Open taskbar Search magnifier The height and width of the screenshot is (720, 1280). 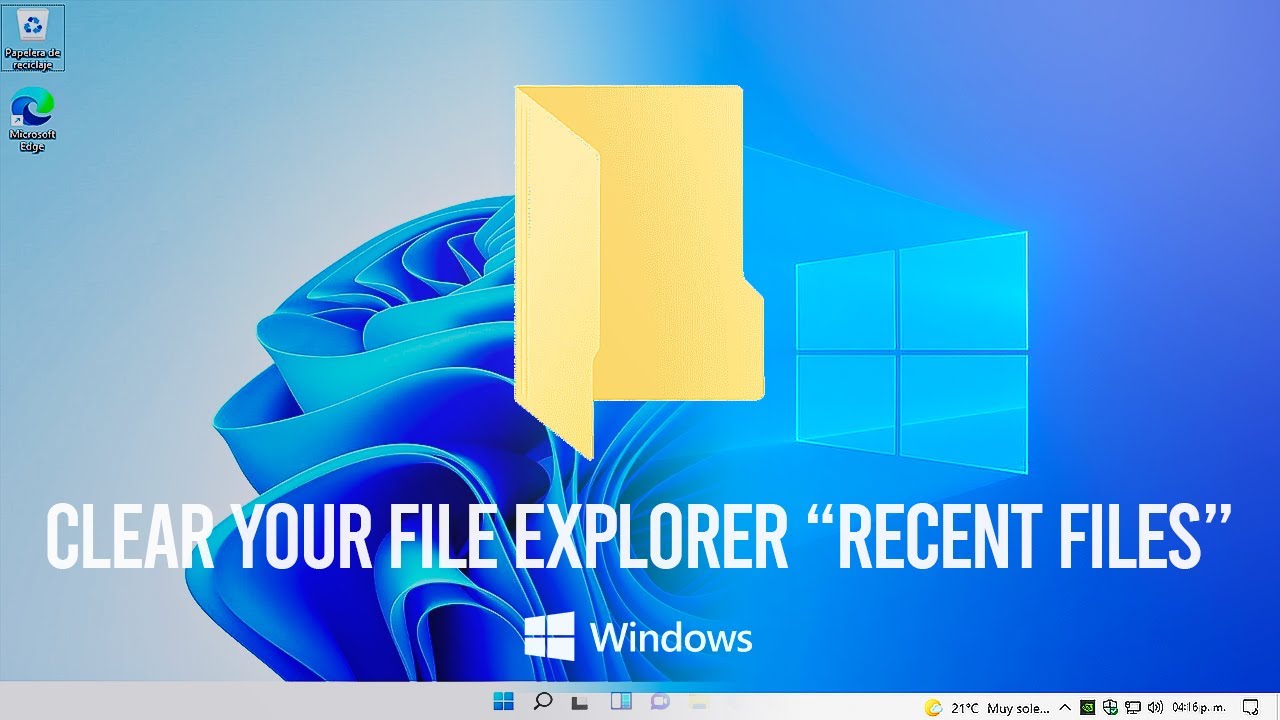[542, 702]
